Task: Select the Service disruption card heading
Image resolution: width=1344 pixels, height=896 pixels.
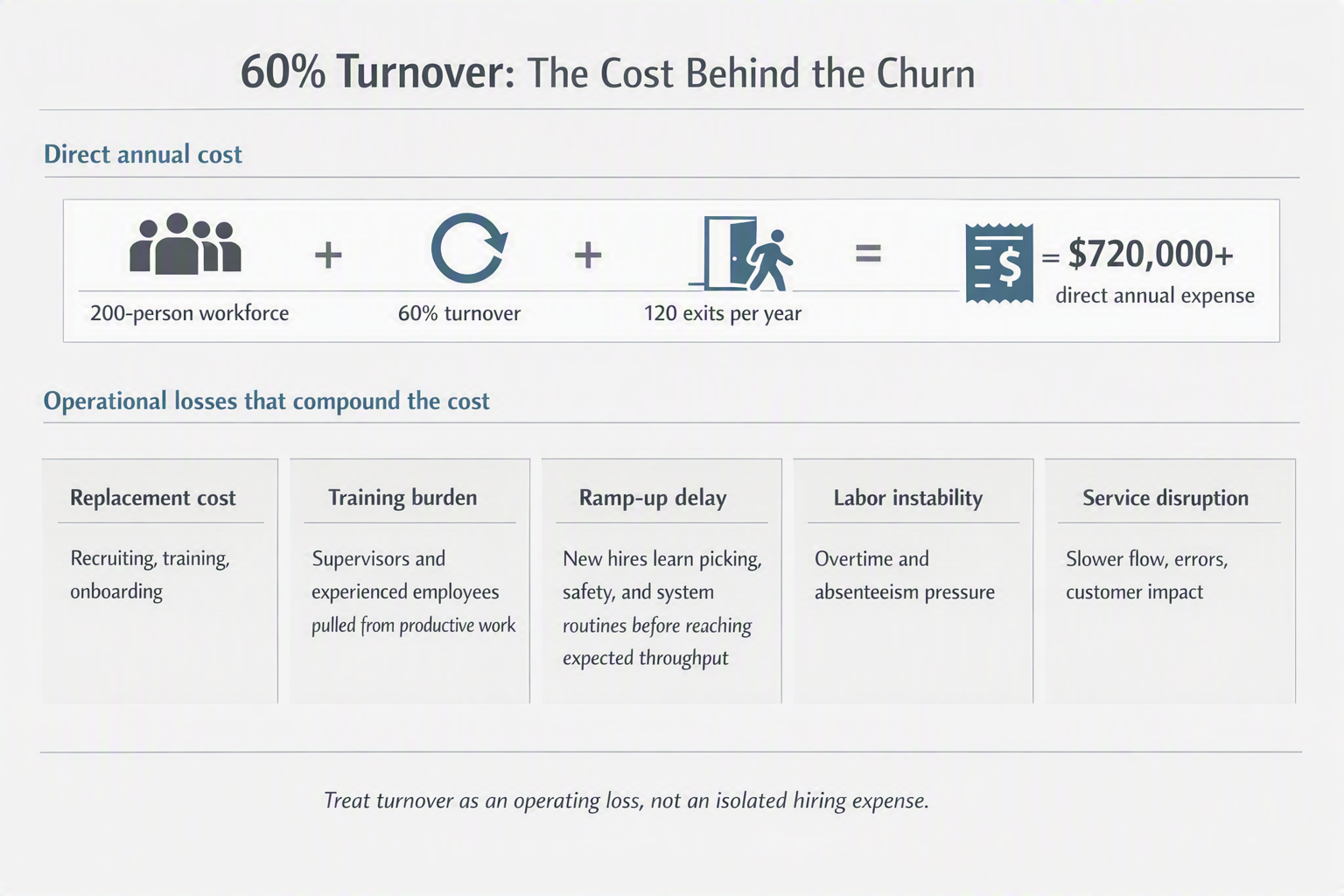Action: (1165, 498)
